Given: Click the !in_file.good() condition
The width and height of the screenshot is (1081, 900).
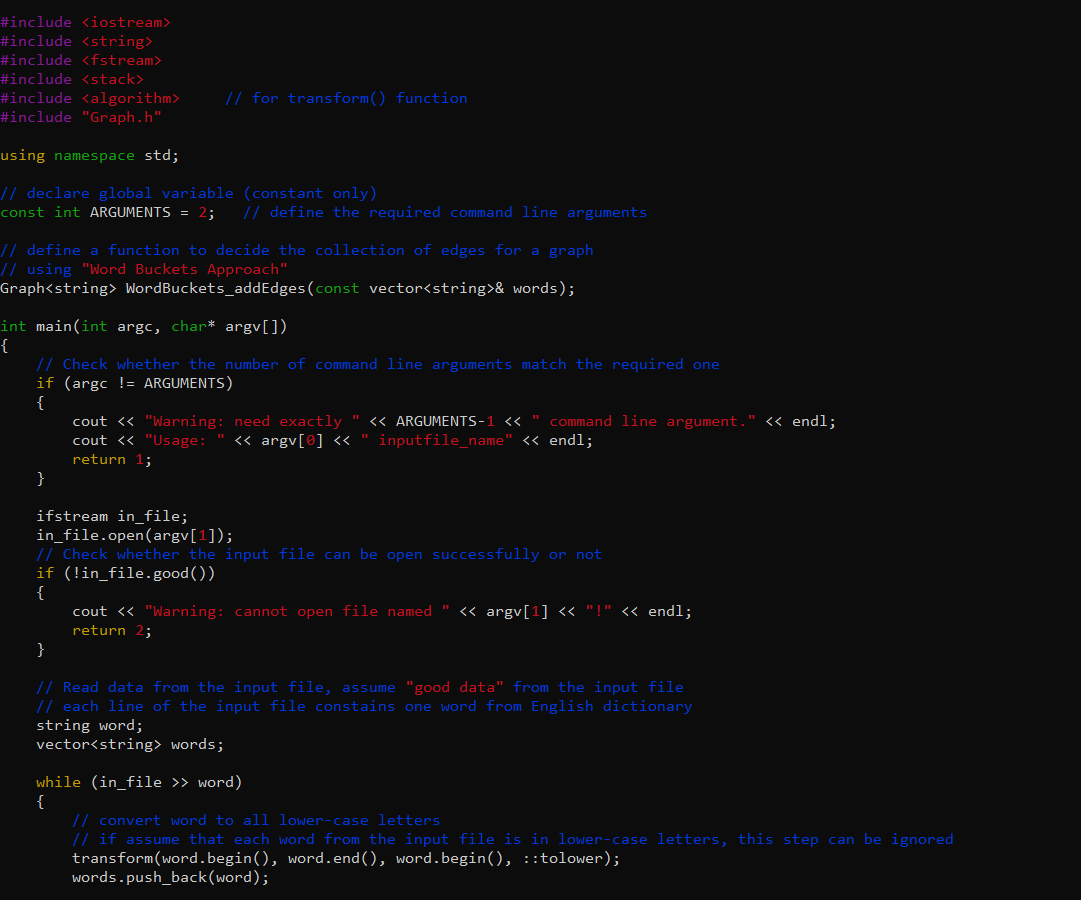Looking at the screenshot, I should point(140,573).
